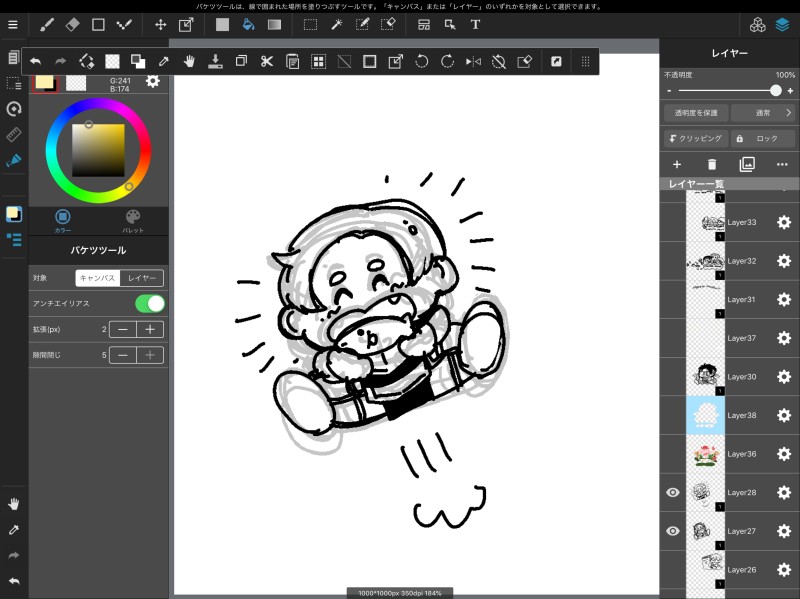Undo using the shortcut bar arrow
Screen dimensions: 800x599
click(35, 62)
